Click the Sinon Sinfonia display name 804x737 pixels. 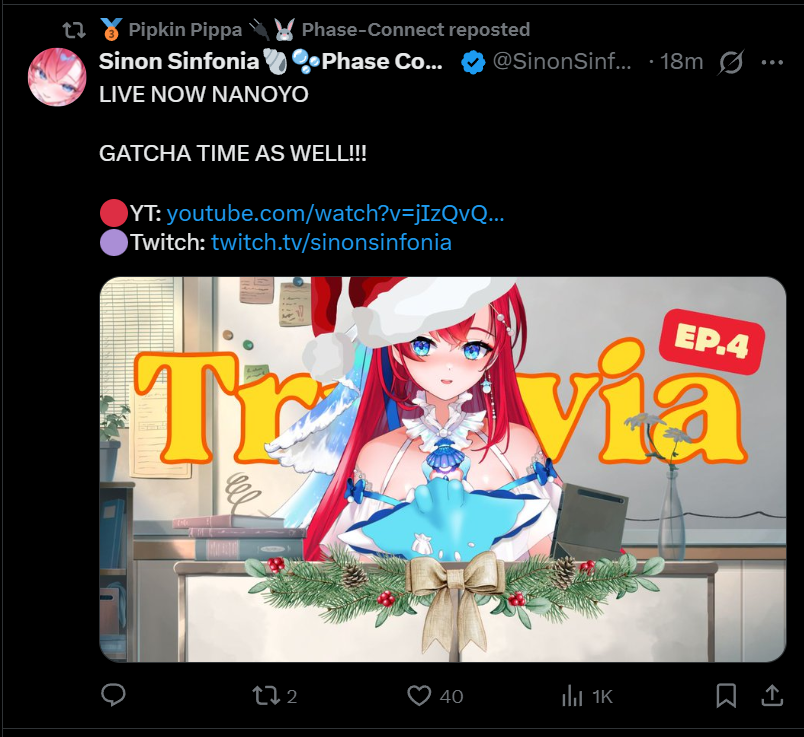tap(179, 62)
